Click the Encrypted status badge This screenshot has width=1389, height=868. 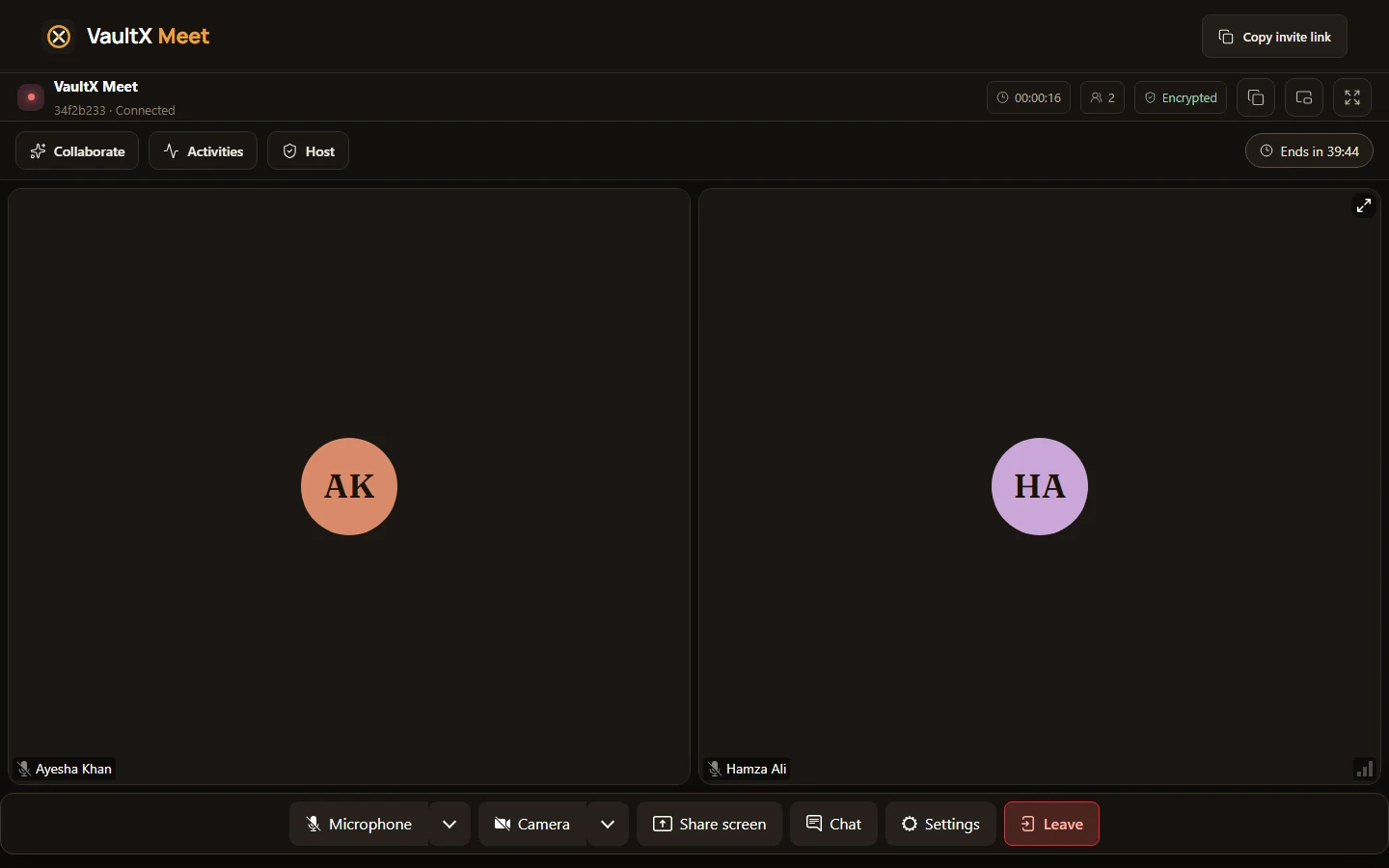coord(1181,97)
